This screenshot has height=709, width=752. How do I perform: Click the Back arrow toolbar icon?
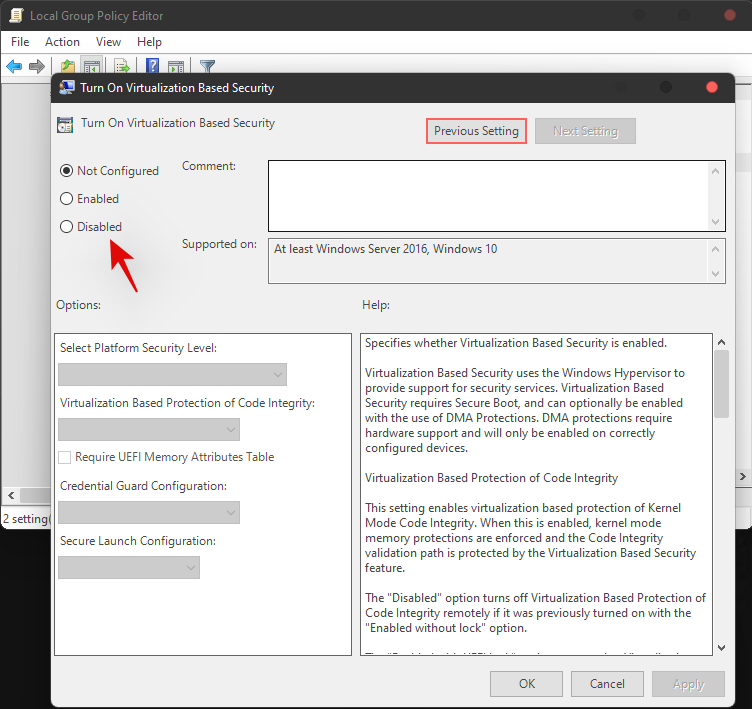point(14,67)
